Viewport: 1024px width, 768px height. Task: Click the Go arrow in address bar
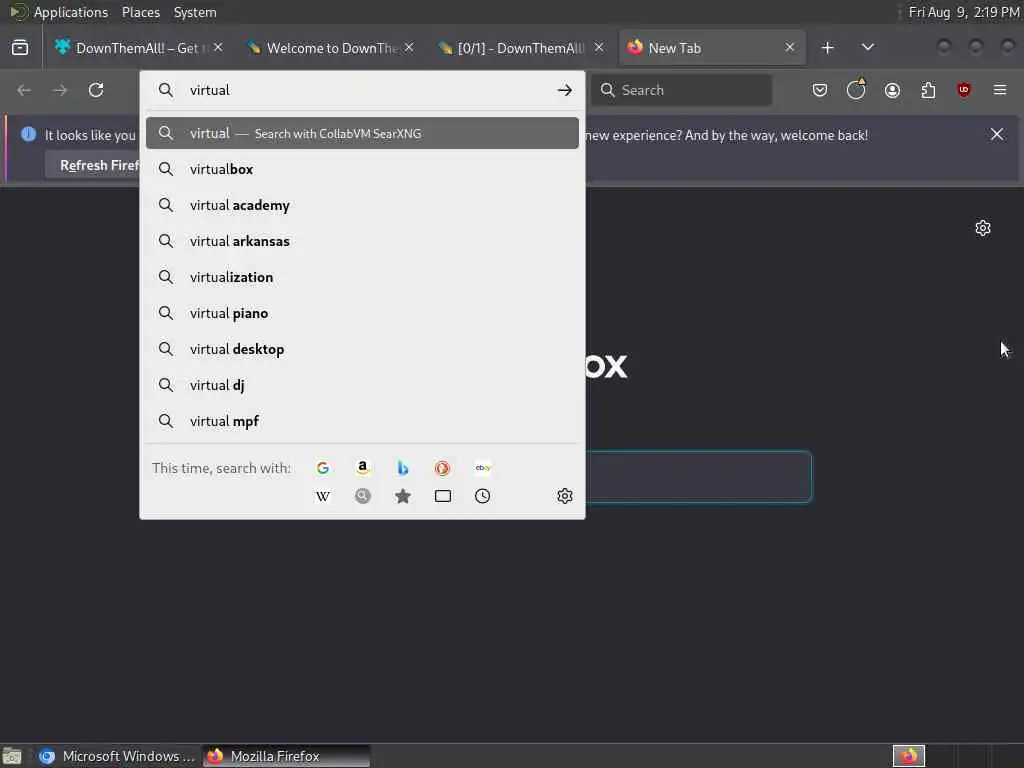point(565,90)
